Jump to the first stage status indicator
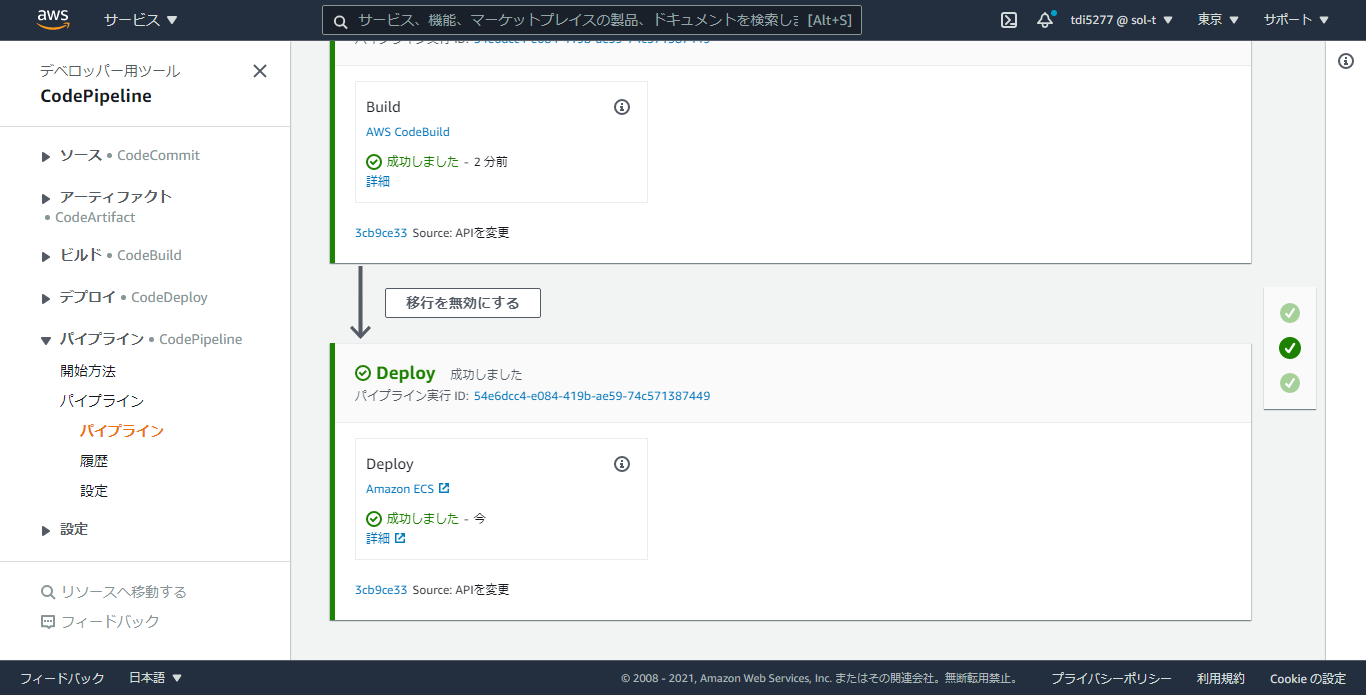This screenshot has width=1366, height=695. point(1290,313)
